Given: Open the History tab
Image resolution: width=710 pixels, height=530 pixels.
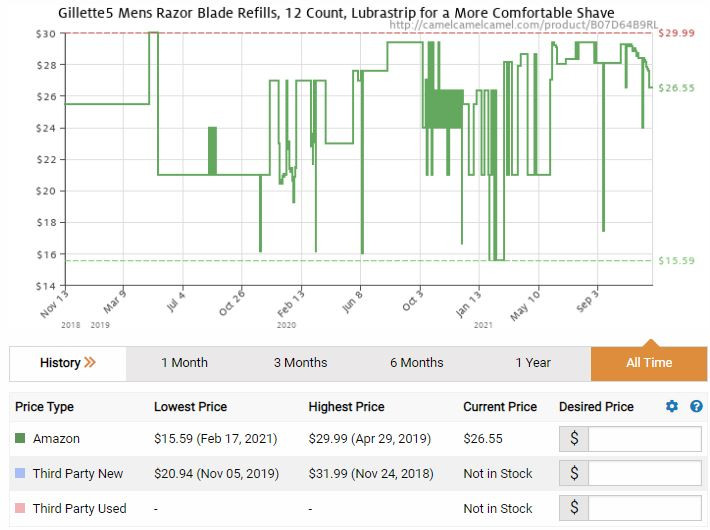Looking at the screenshot, I should point(68,363).
